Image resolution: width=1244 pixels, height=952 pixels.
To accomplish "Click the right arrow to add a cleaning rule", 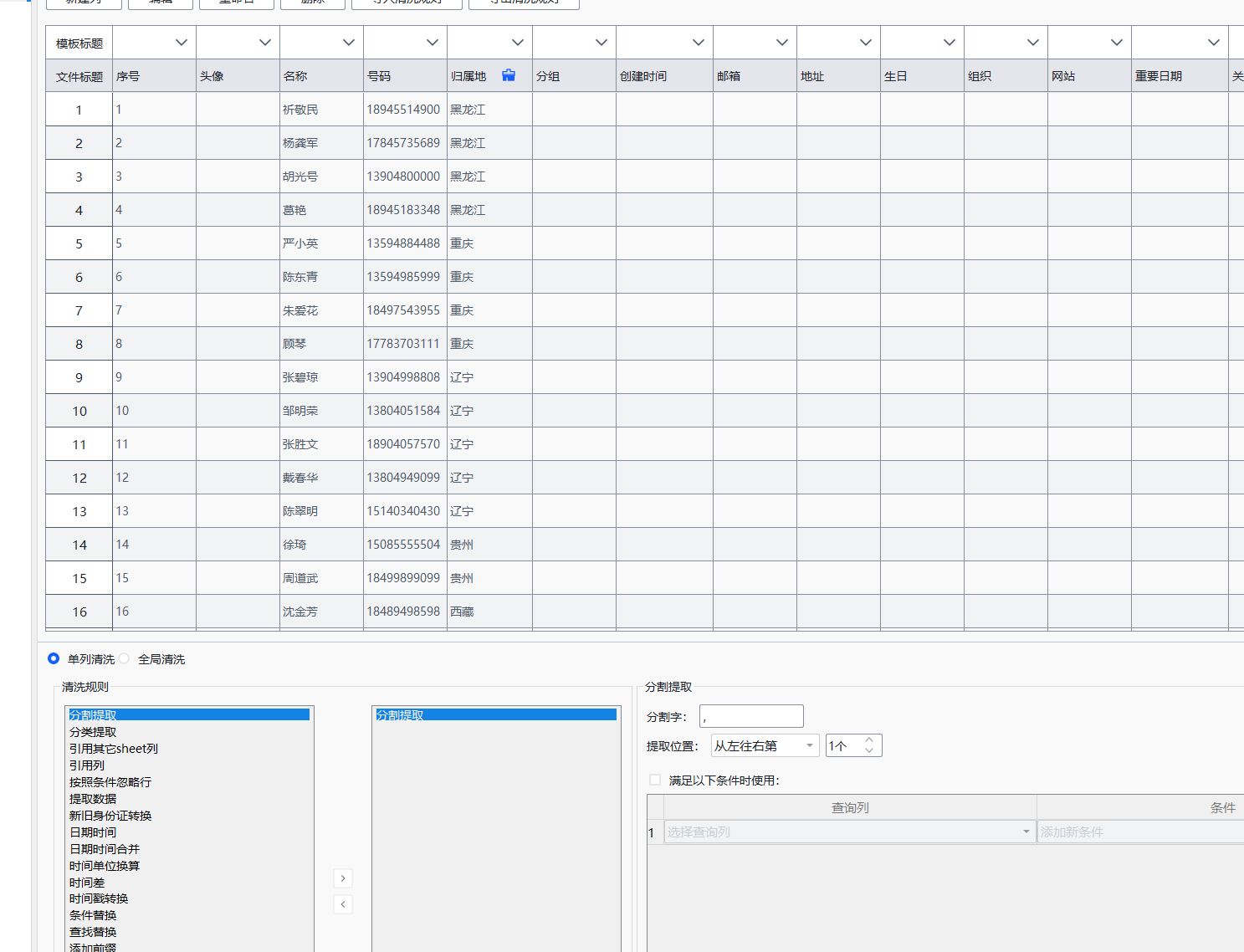I will 343,878.
